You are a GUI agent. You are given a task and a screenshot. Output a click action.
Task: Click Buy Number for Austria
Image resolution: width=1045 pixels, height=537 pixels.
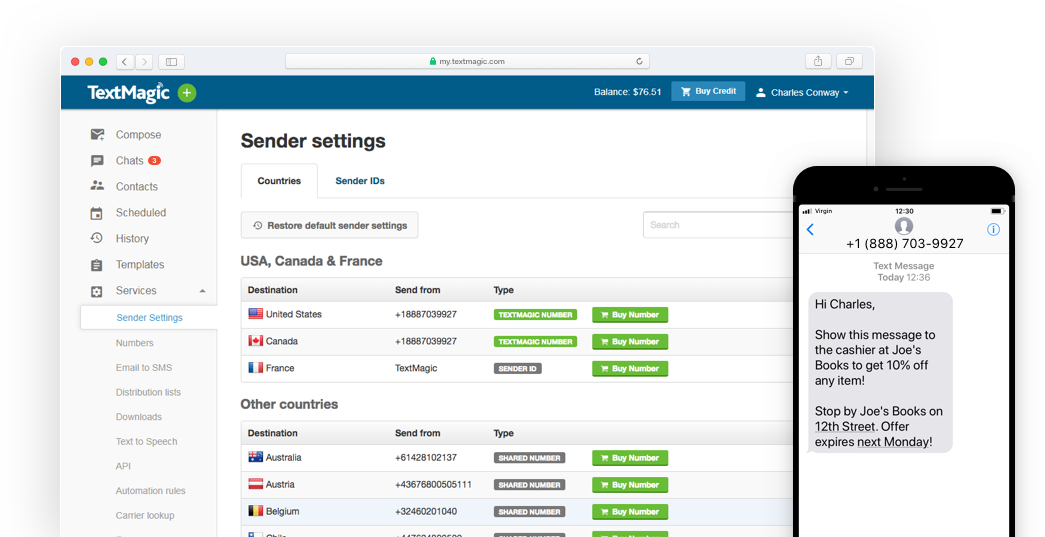point(630,485)
